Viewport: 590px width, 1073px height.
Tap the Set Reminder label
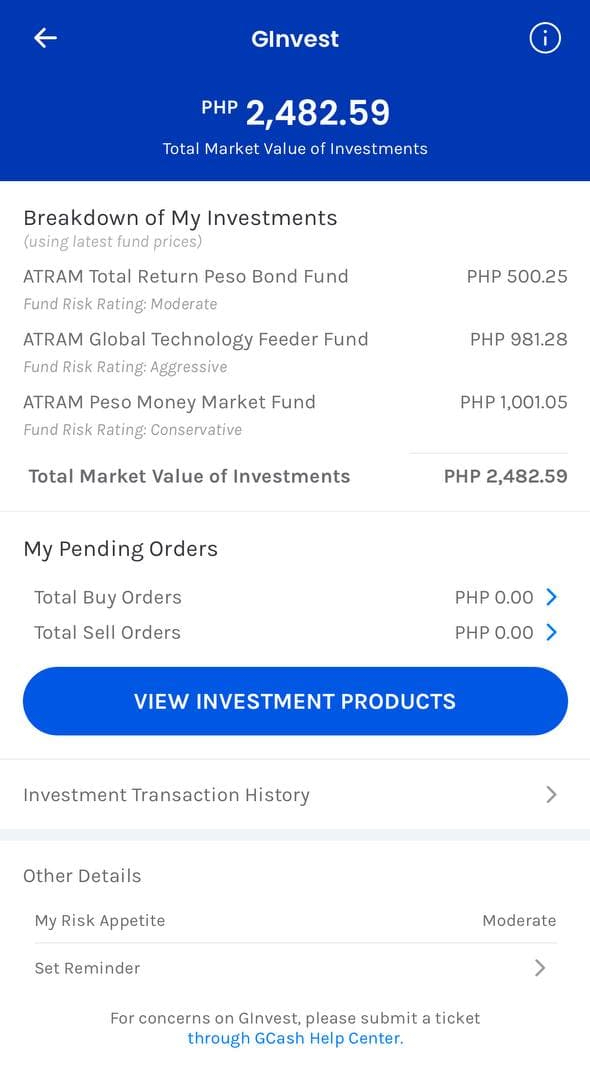coord(87,968)
